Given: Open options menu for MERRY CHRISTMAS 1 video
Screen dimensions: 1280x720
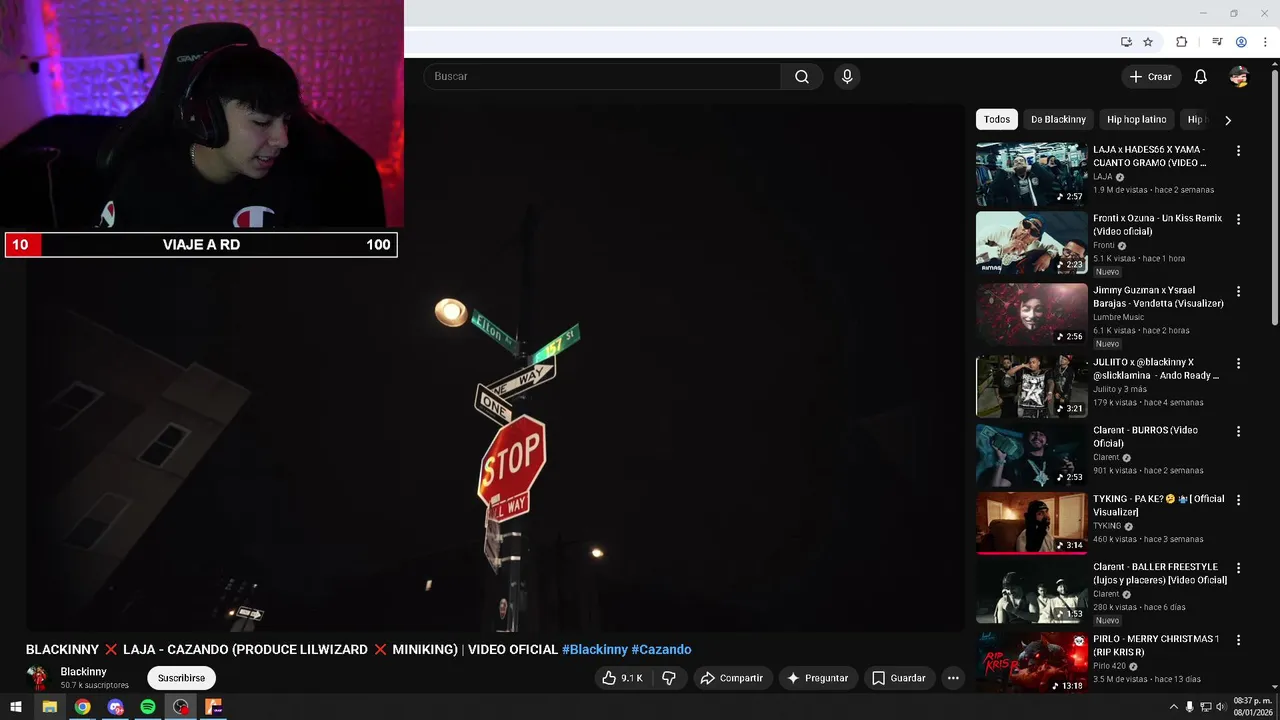Looking at the screenshot, I should click(1238, 639).
